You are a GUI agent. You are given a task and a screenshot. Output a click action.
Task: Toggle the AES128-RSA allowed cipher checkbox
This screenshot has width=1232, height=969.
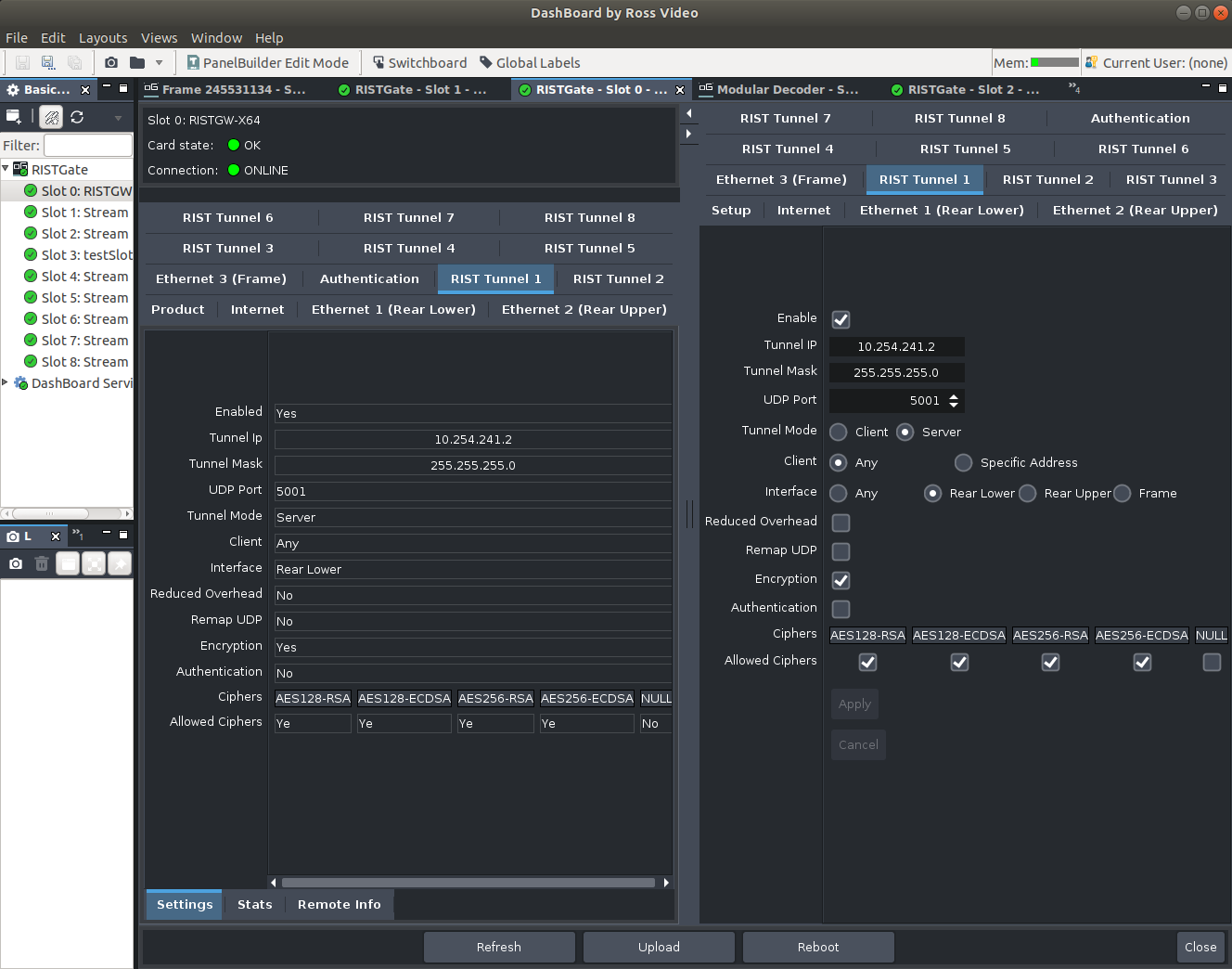867,662
